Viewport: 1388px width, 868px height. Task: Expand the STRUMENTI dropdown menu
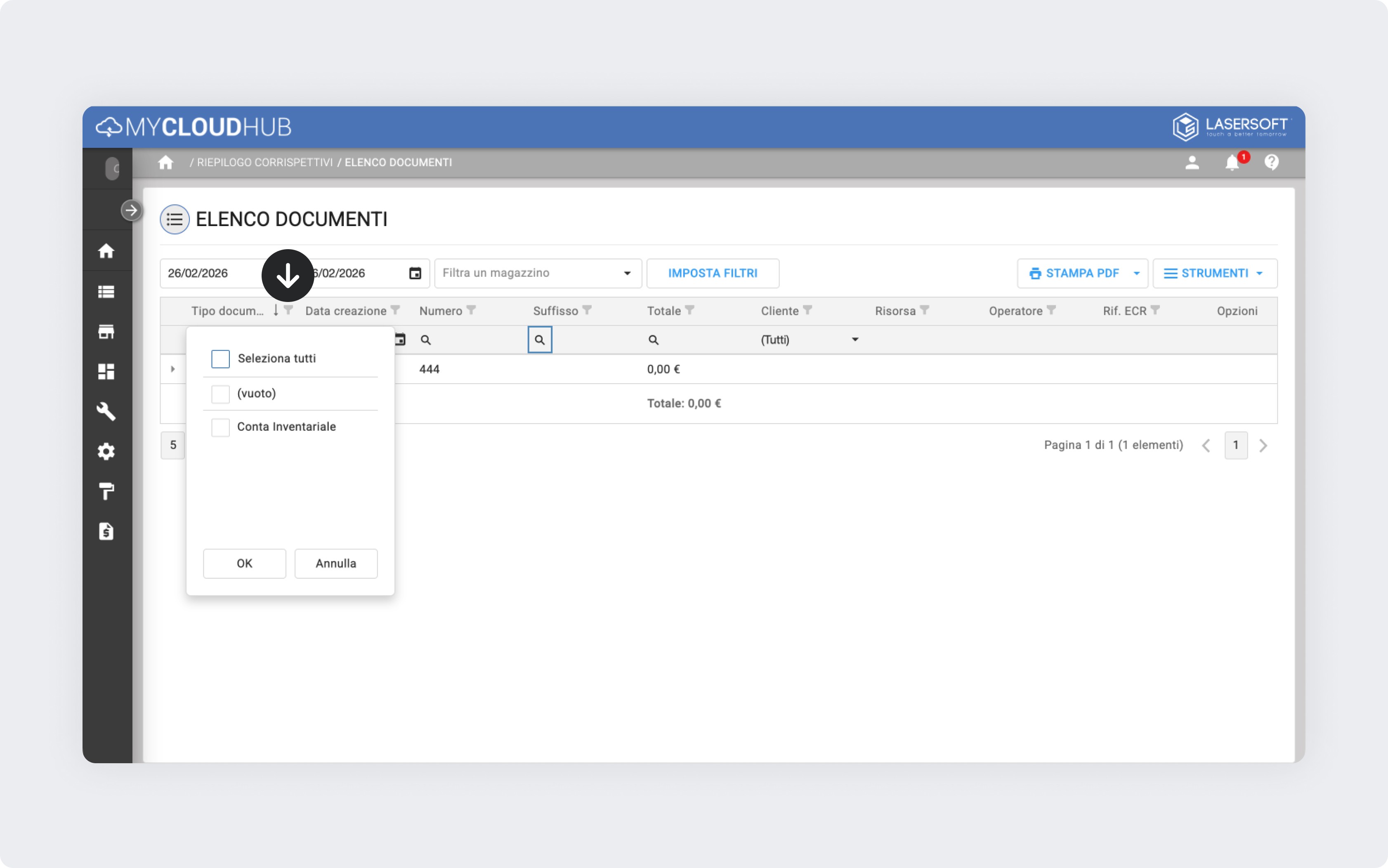1214,273
